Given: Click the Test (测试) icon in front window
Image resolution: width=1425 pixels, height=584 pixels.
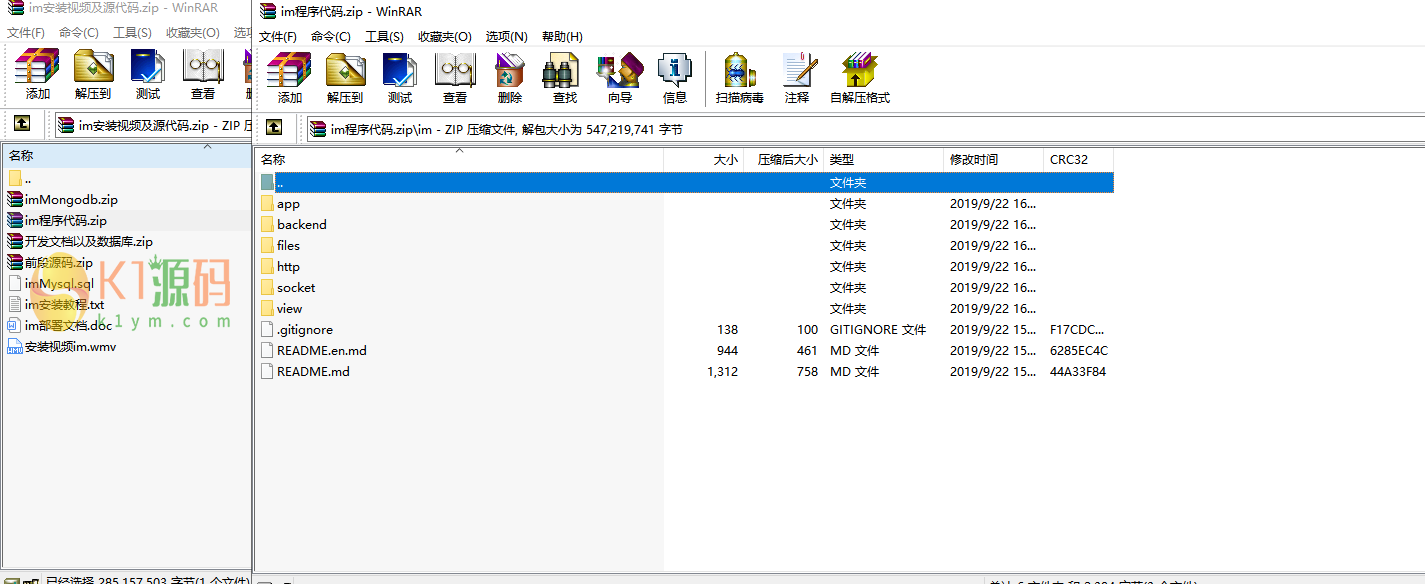Looking at the screenshot, I should (400, 78).
